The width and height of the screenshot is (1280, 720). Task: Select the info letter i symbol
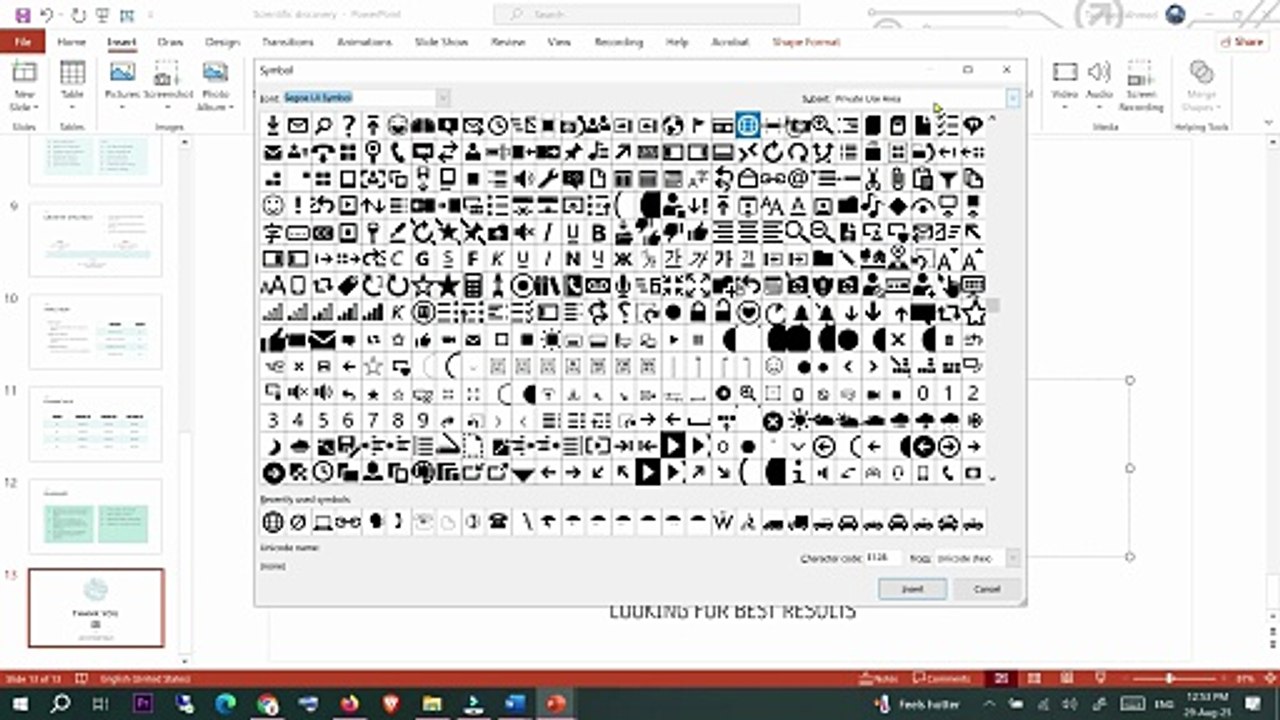point(798,472)
